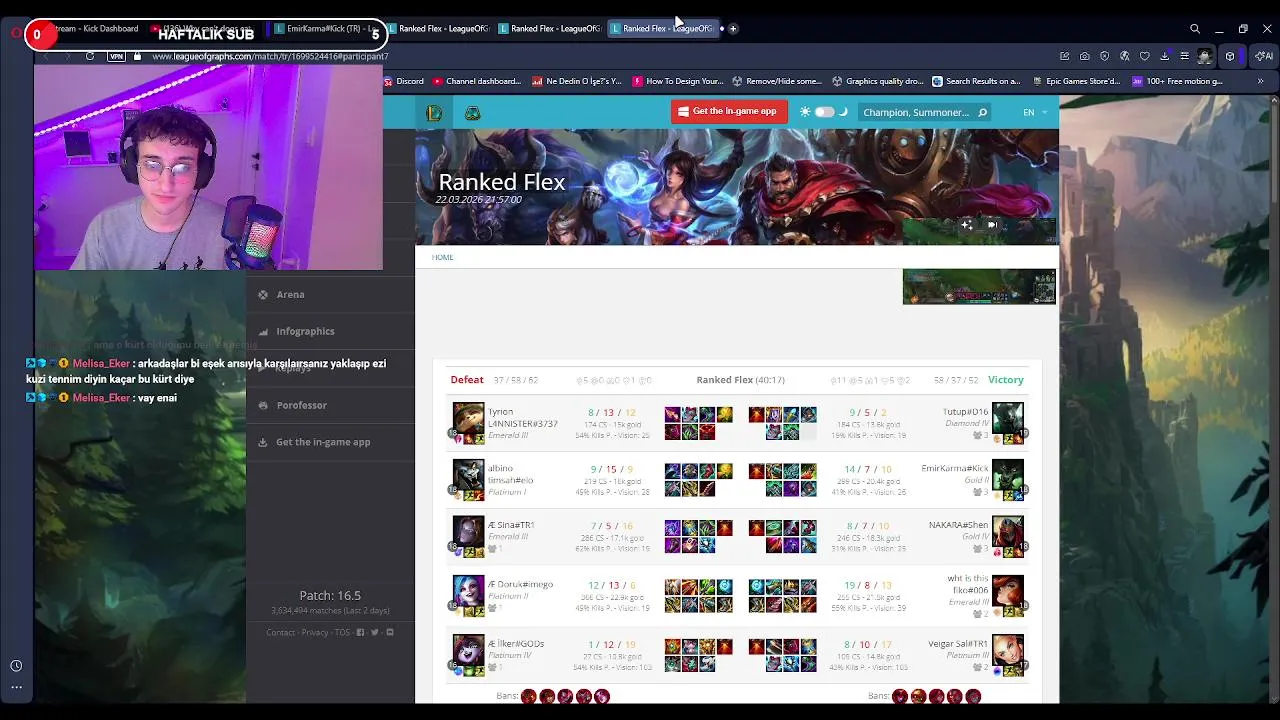This screenshot has width=1280, height=720.
Task: Click the first ban icon under Defeat team
Action: click(x=529, y=696)
